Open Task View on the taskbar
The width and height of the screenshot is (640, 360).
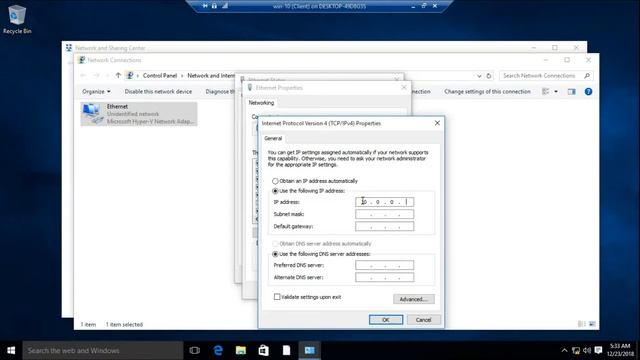pyautogui.click(x=195, y=351)
